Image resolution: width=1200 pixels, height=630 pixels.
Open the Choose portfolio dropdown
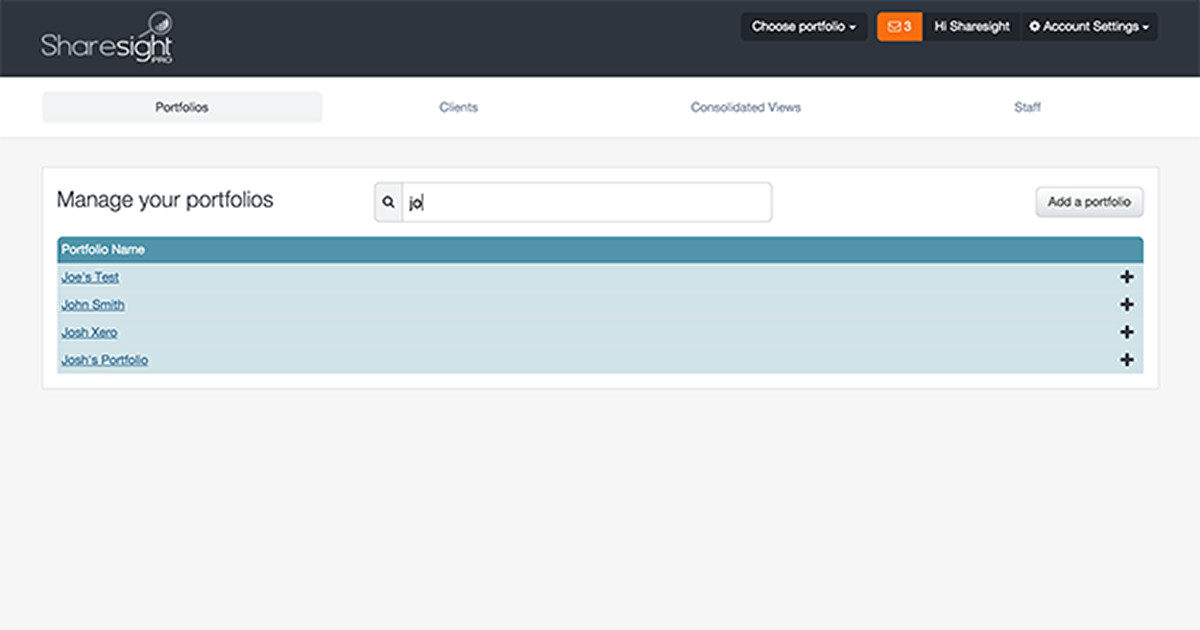pyautogui.click(x=803, y=26)
